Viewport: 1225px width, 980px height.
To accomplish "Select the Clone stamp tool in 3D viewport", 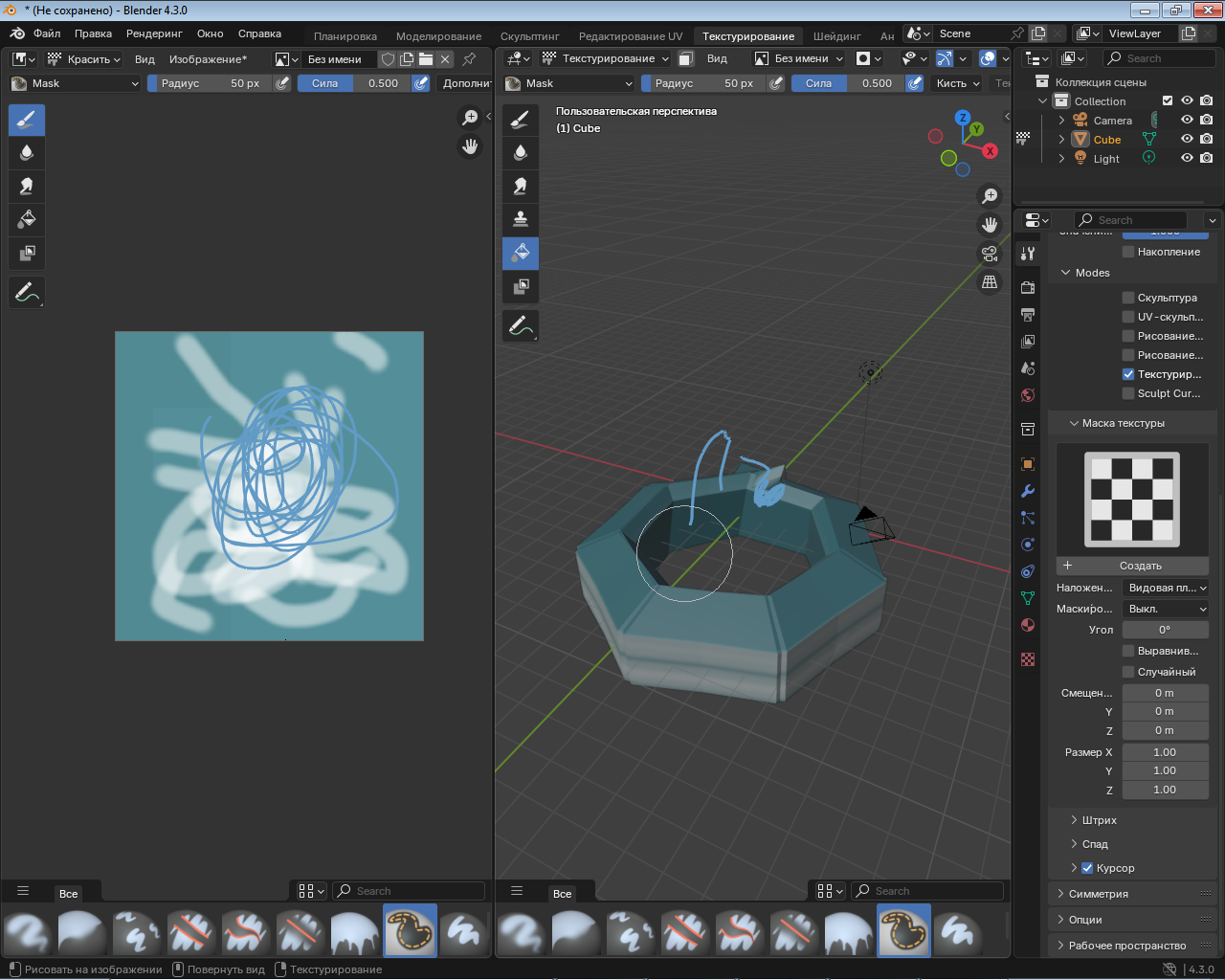I will [521, 219].
